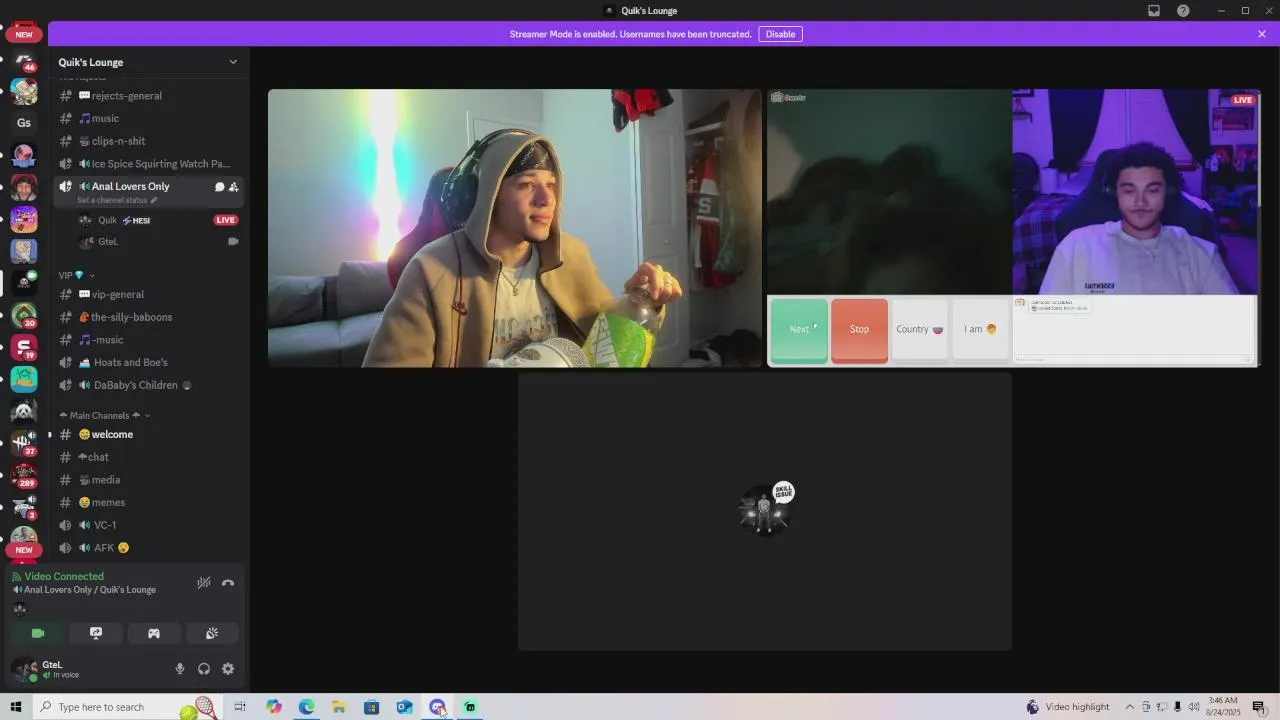Toggle noise suppression icon

tap(204, 583)
